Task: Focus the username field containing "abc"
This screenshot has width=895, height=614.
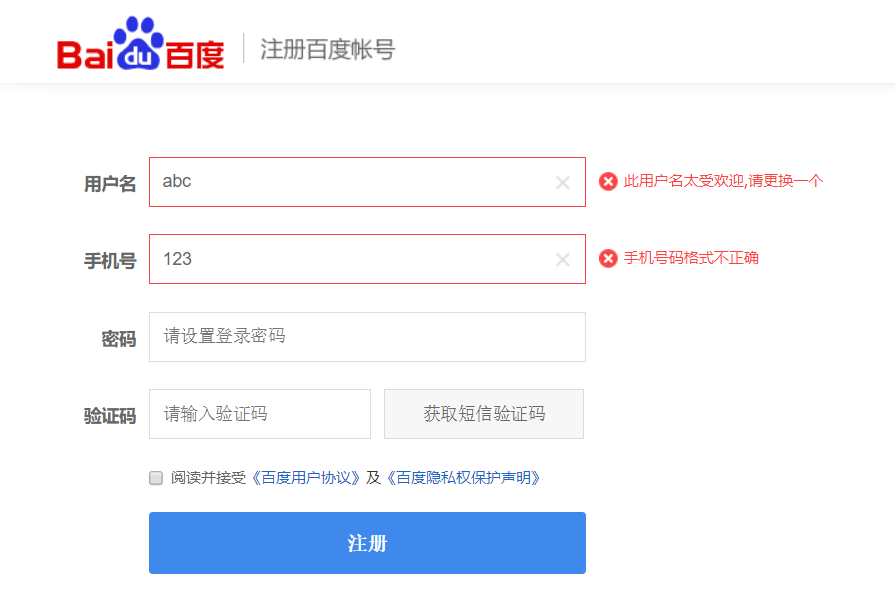Action: (x=350, y=182)
